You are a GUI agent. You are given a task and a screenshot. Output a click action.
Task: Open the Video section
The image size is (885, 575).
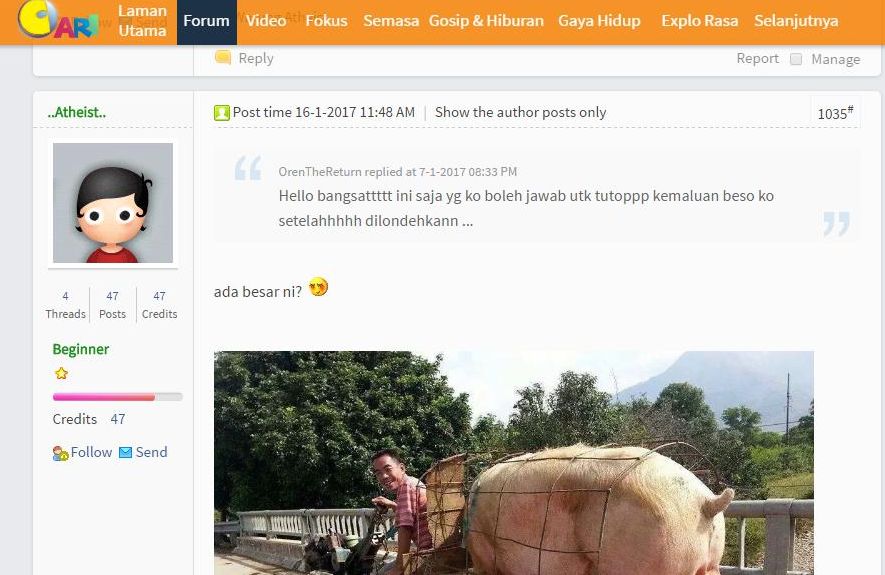pyautogui.click(x=266, y=21)
